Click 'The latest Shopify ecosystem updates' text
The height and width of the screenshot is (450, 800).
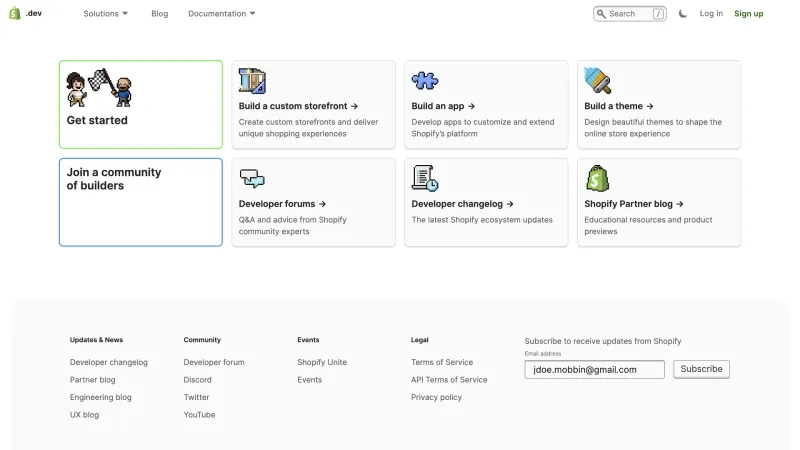(482, 220)
